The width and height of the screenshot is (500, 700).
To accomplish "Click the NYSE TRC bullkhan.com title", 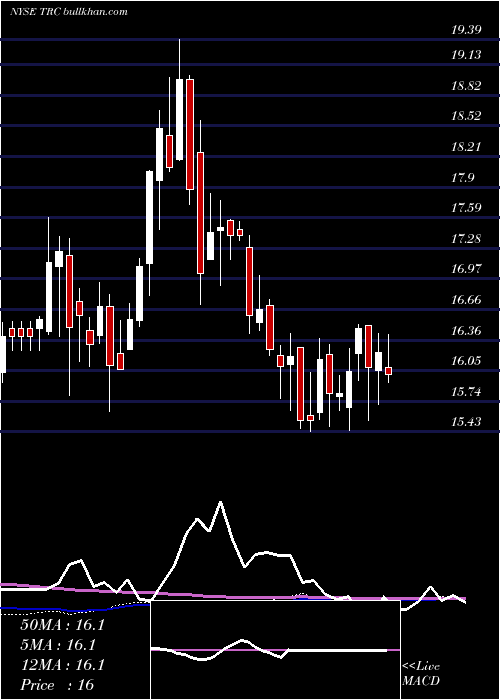I will (x=69, y=11).
